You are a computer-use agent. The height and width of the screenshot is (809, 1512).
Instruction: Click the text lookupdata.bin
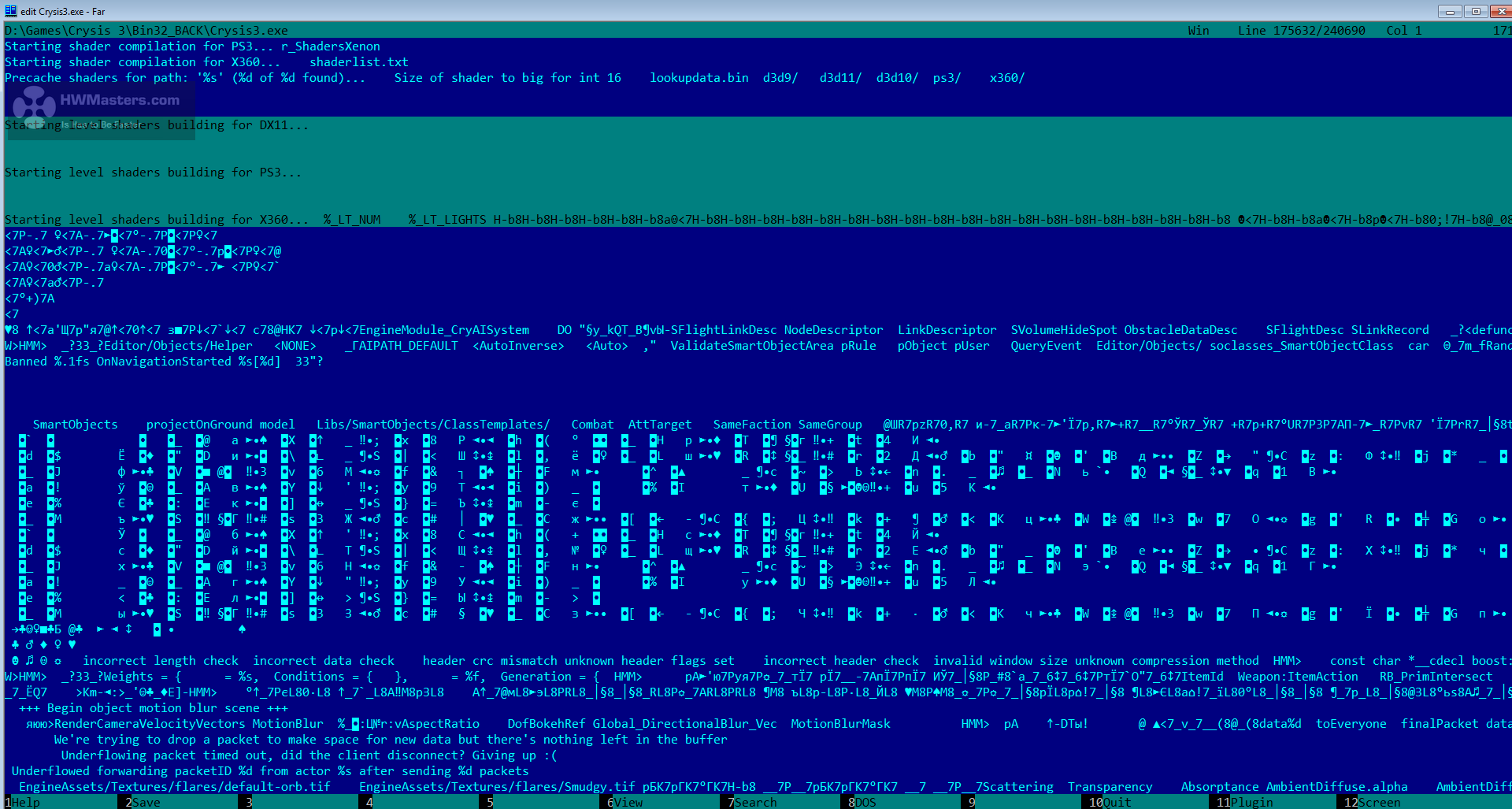tap(699, 78)
